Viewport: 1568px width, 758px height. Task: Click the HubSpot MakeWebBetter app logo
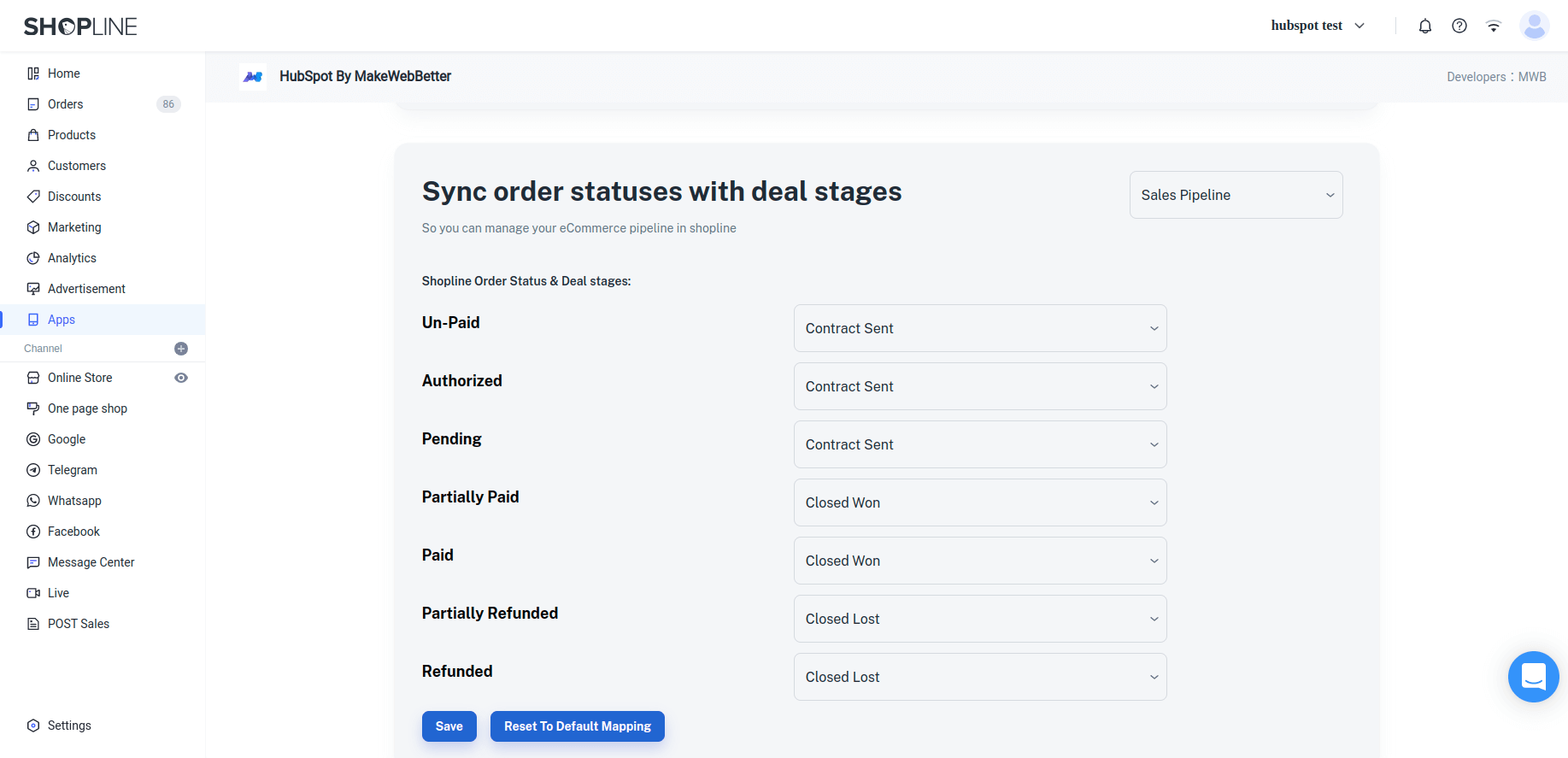tap(253, 77)
